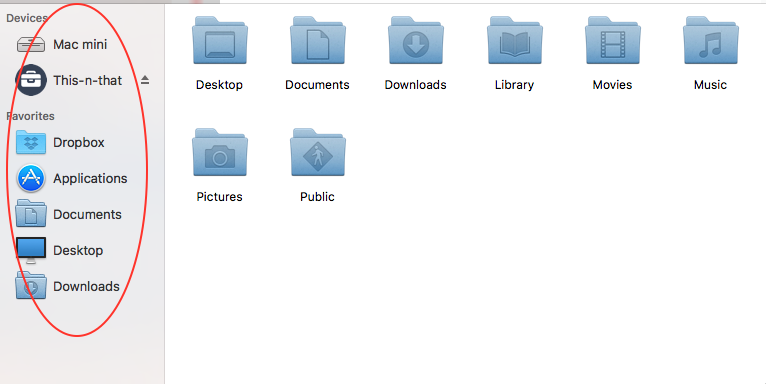Open the Movies folder icon

tap(613, 41)
